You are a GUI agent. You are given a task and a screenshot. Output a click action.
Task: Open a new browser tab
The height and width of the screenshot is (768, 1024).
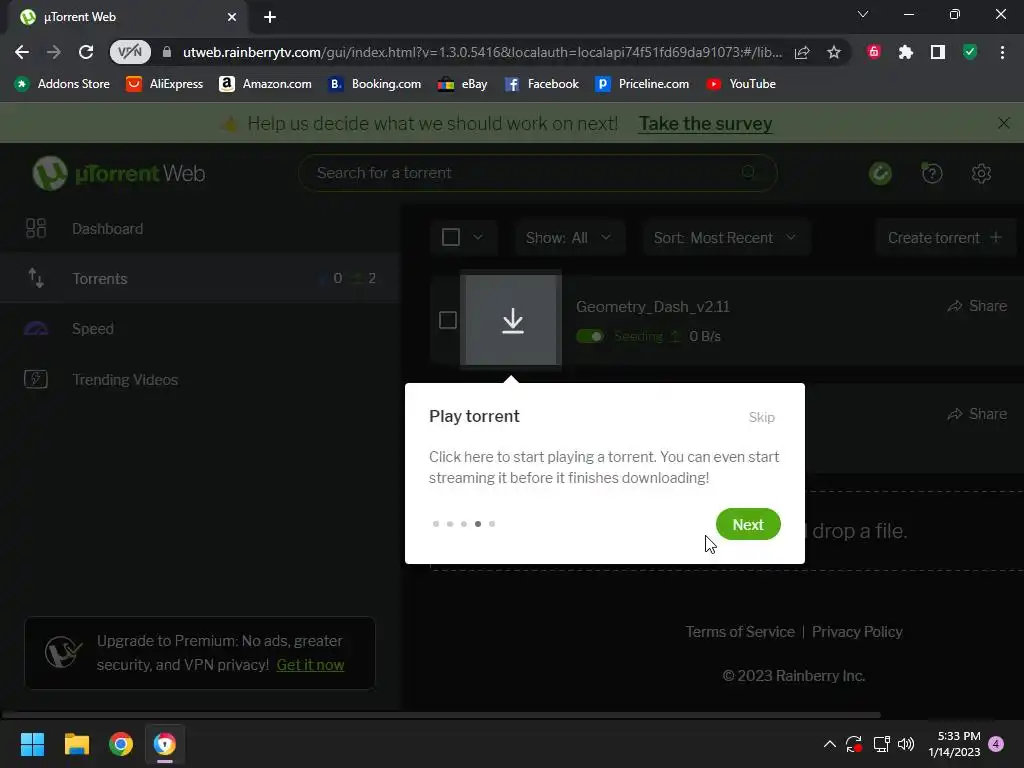pyautogui.click(x=270, y=17)
